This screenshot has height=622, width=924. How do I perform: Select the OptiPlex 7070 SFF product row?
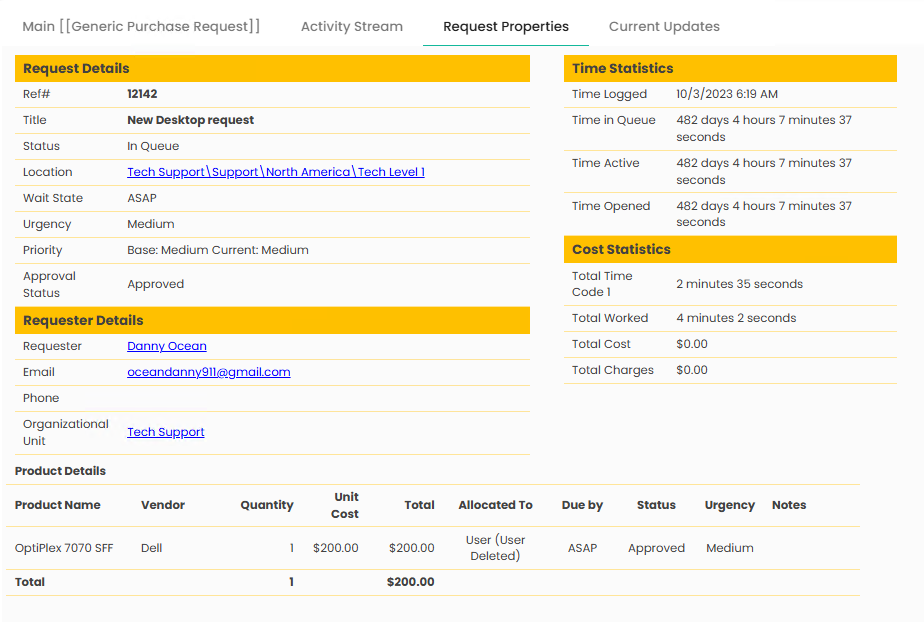tap(64, 548)
